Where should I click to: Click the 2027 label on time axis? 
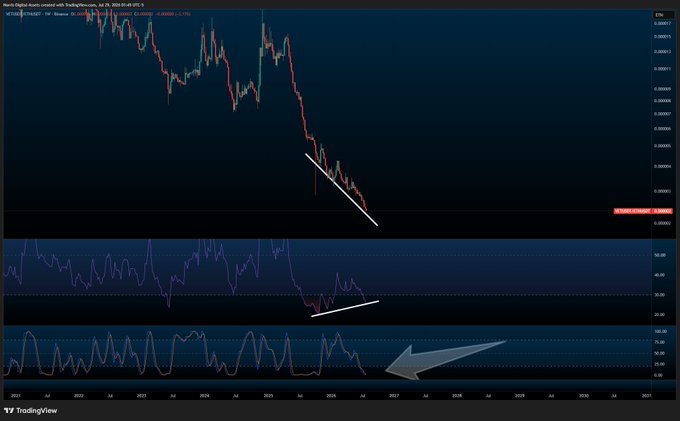394,396
